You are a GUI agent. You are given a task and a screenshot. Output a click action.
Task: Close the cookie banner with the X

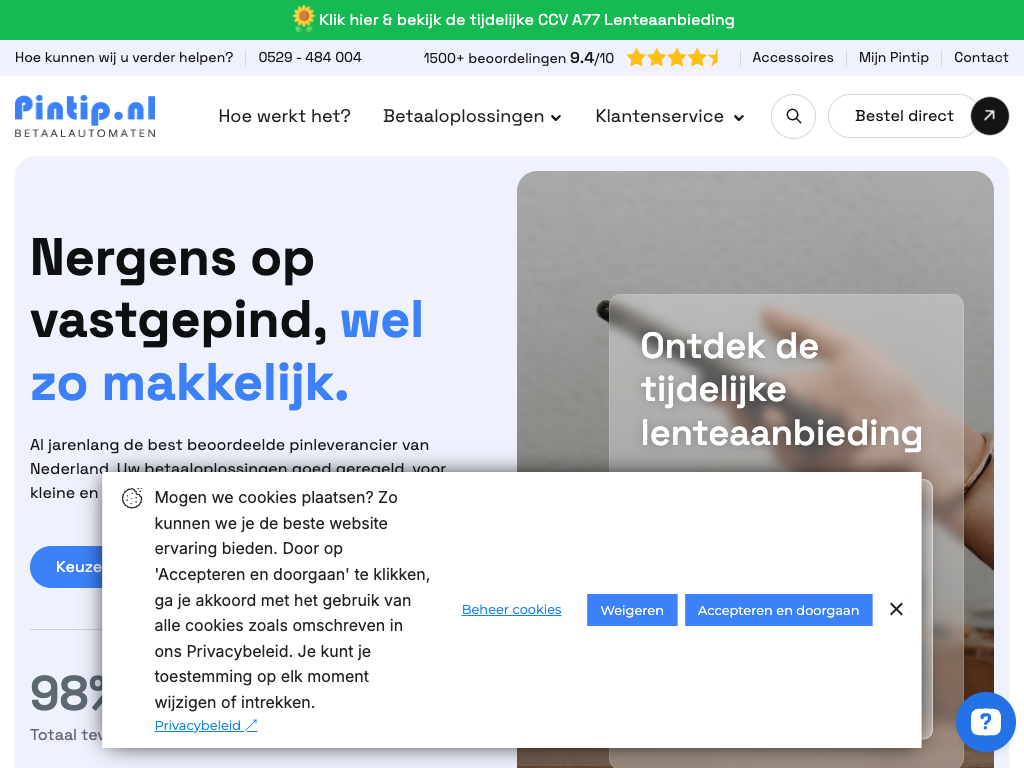point(896,609)
